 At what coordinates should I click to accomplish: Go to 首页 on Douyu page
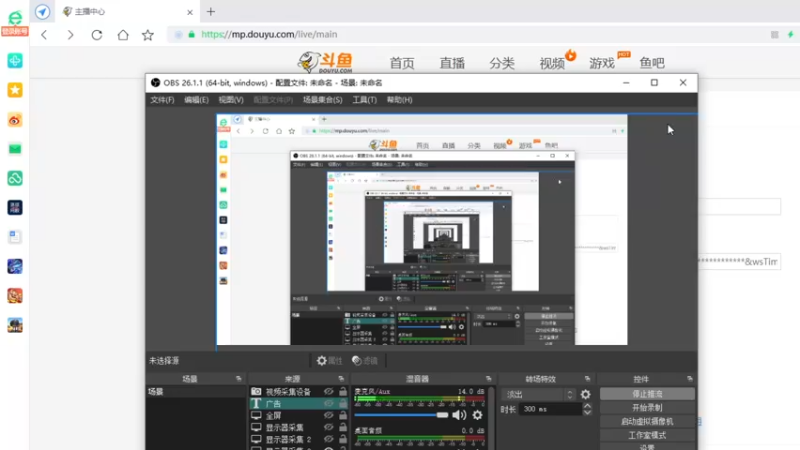pos(402,63)
